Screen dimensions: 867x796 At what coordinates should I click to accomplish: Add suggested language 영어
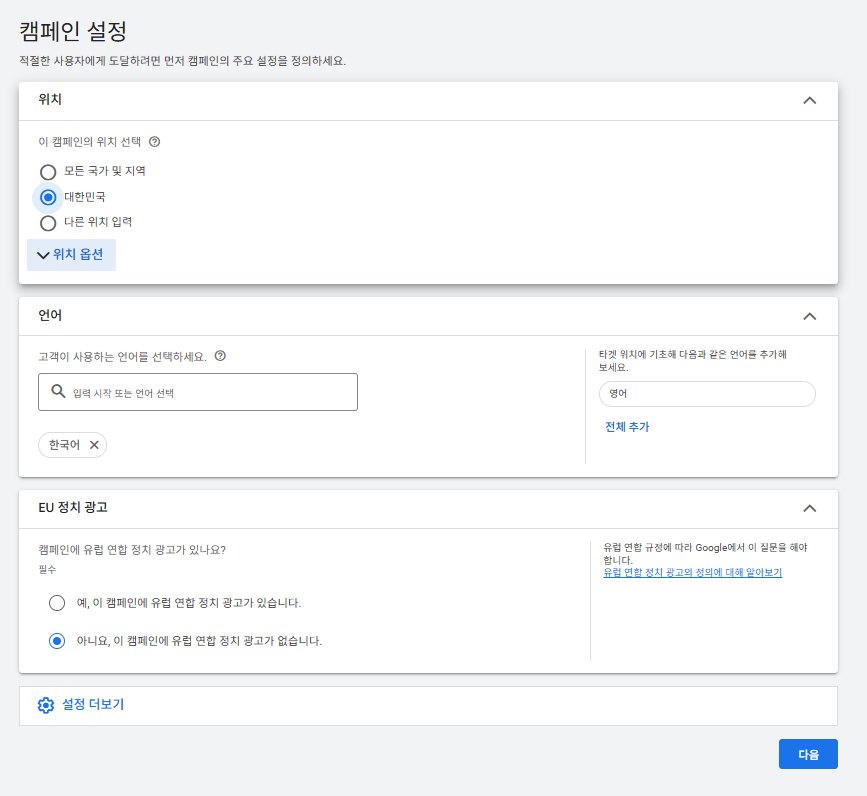click(x=706, y=394)
